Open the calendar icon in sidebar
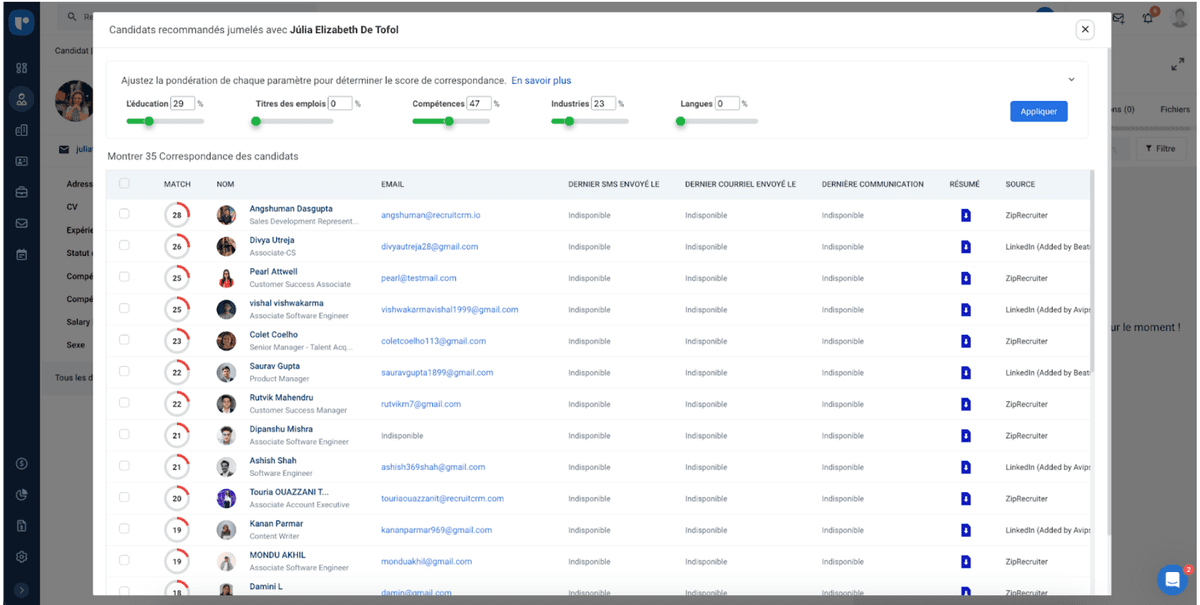The image size is (1200, 605). pos(21,254)
